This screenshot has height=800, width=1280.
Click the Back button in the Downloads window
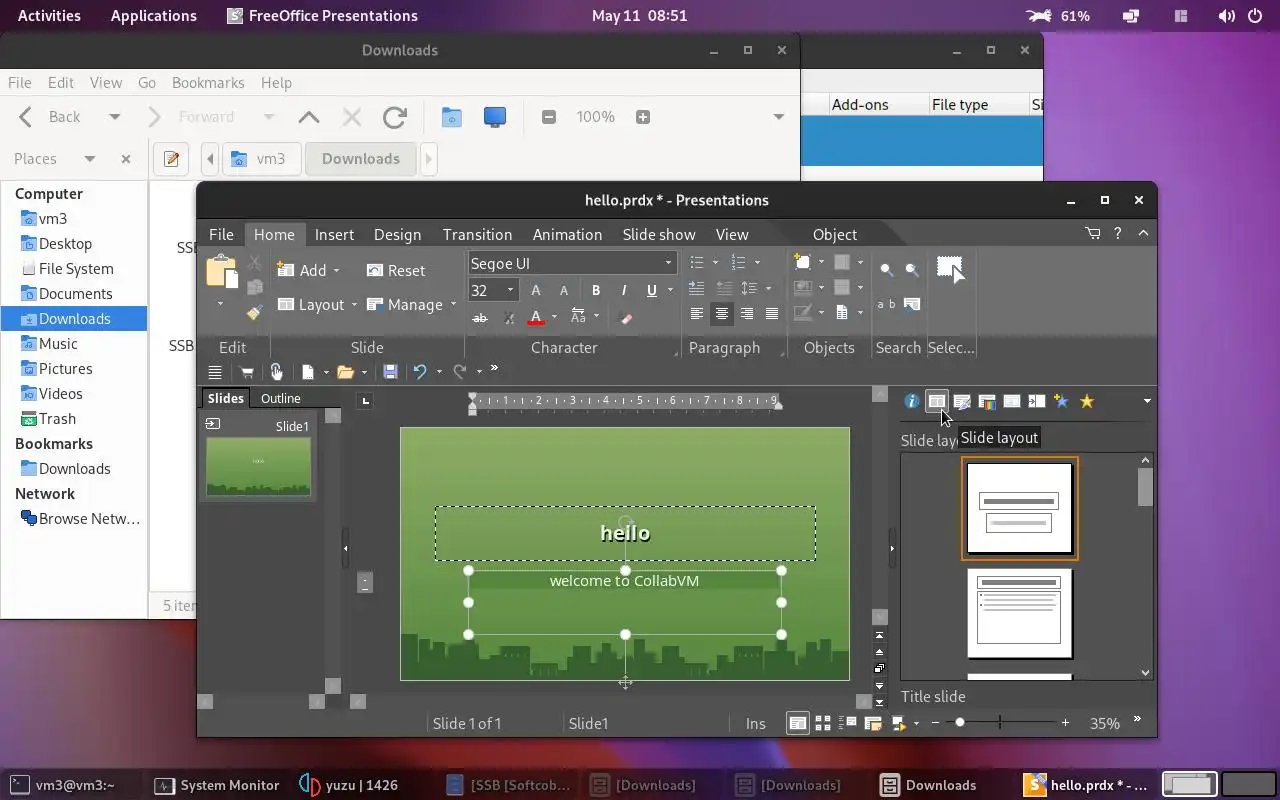(x=51, y=117)
